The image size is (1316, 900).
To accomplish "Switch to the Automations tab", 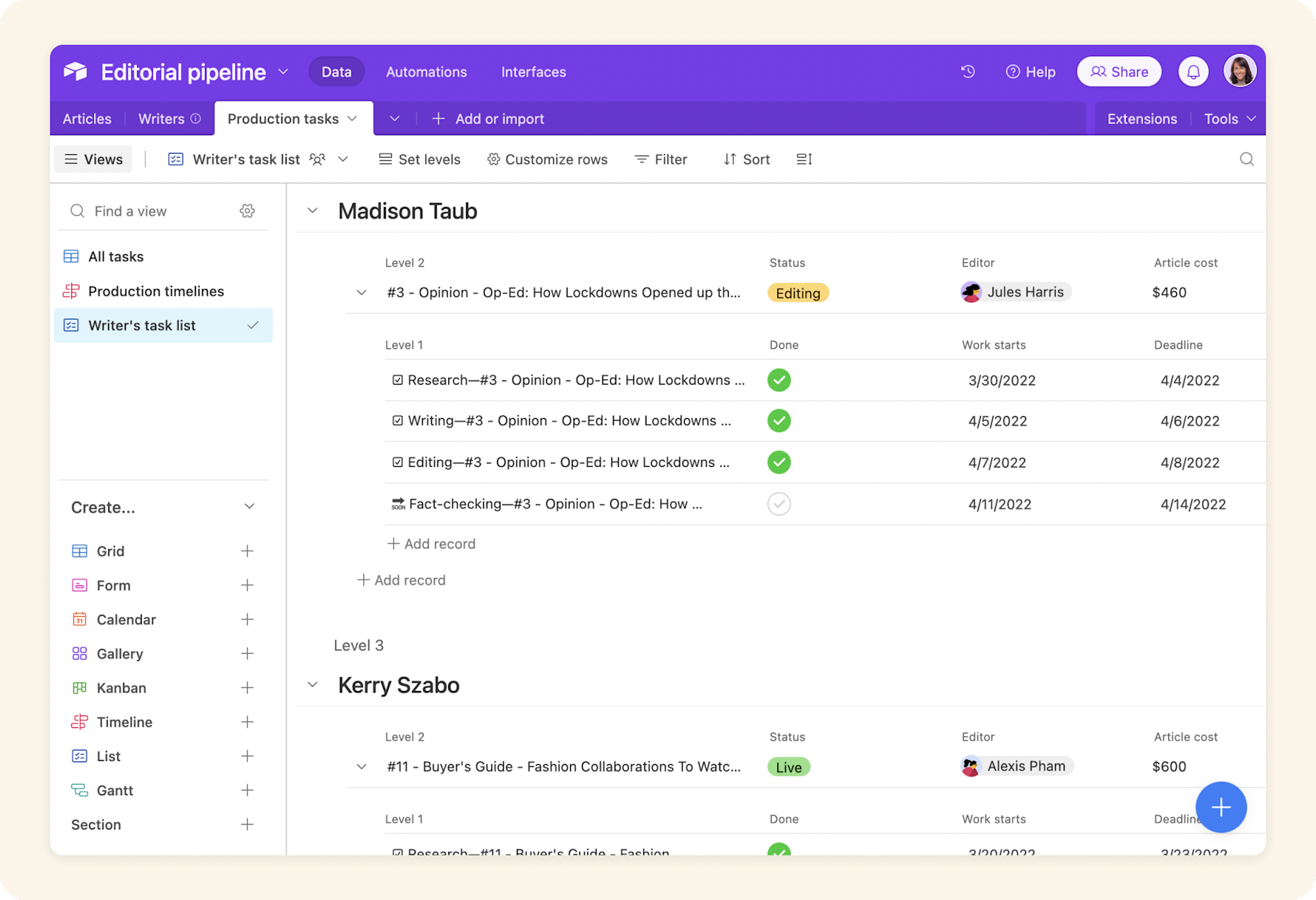I will point(426,71).
